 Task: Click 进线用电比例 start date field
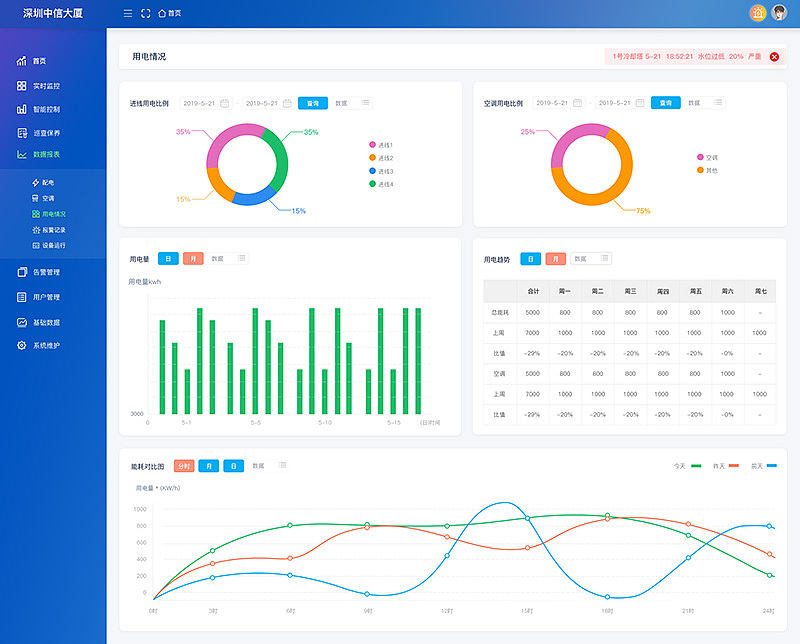206,103
